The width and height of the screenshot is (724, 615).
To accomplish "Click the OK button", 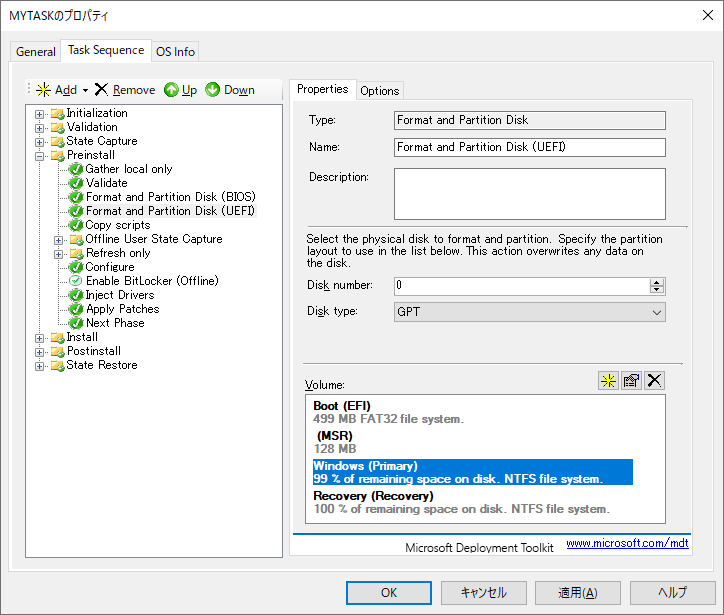I will click(x=389, y=593).
